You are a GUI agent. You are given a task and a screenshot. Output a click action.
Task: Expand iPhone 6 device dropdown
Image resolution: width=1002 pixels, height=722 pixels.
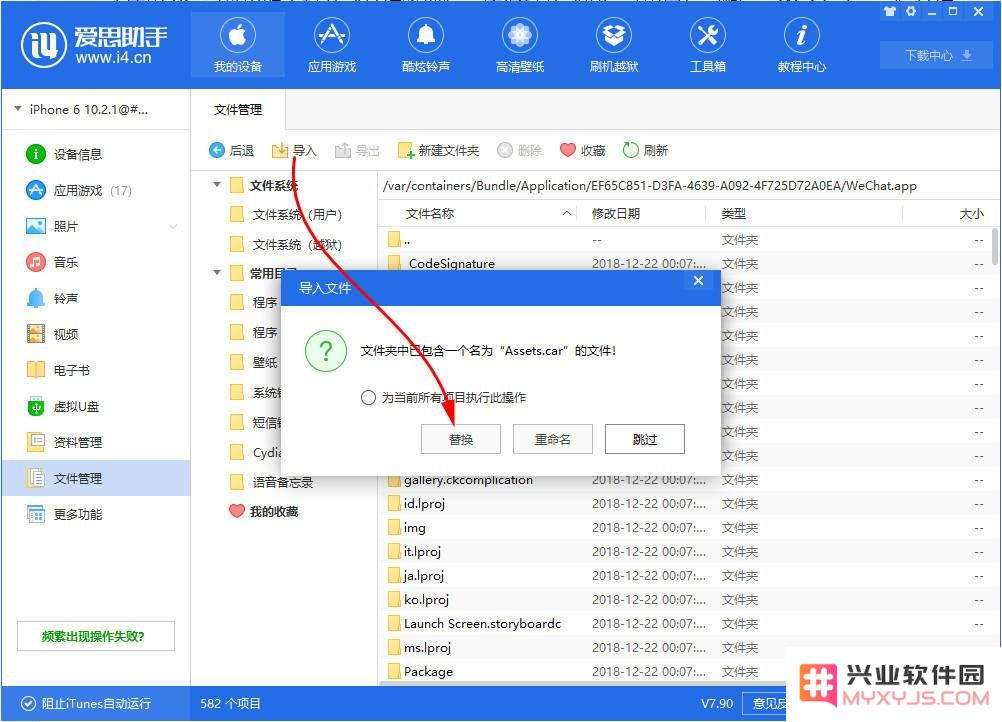pyautogui.click(x=18, y=109)
